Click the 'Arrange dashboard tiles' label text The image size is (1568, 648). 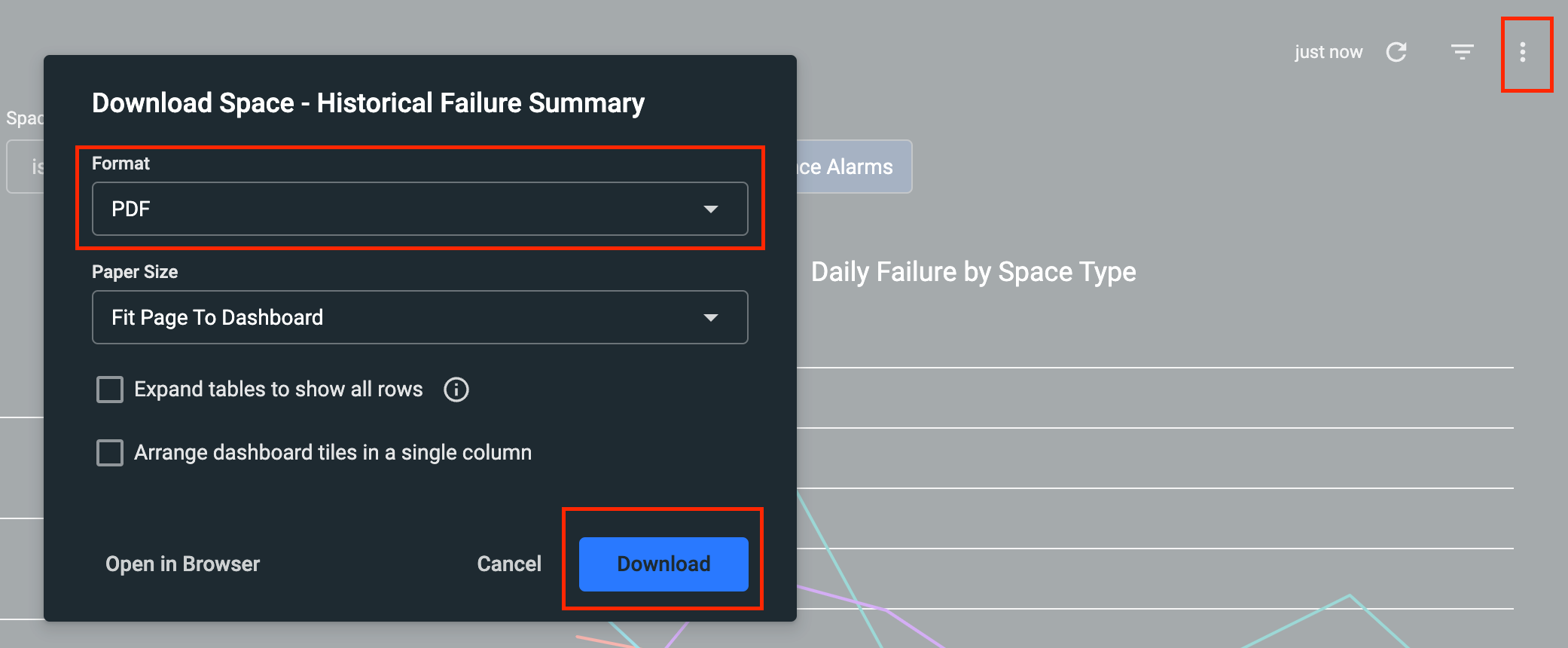(x=333, y=453)
